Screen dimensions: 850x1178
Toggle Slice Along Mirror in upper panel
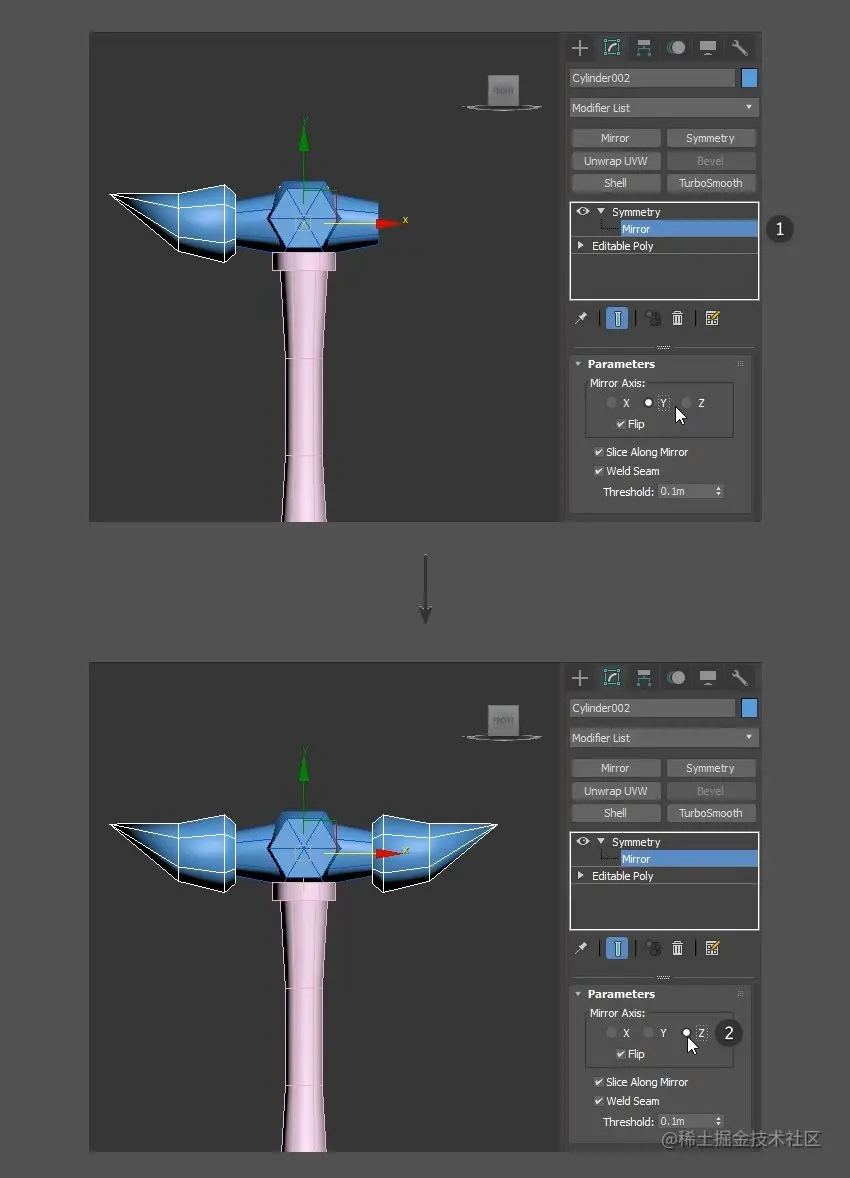(598, 452)
